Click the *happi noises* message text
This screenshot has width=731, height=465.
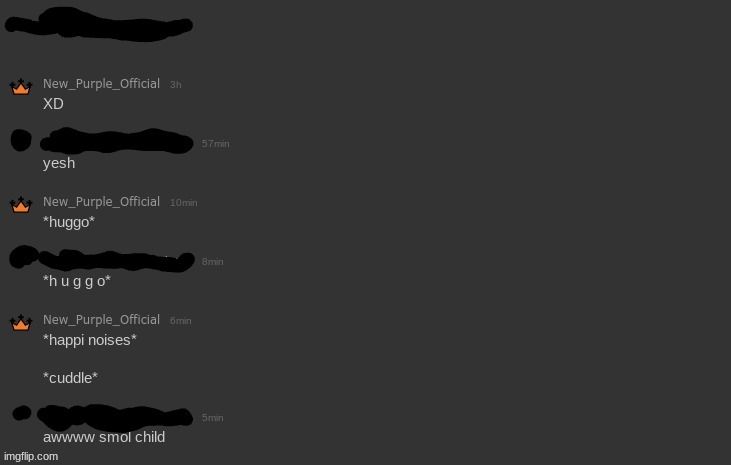(x=90, y=340)
